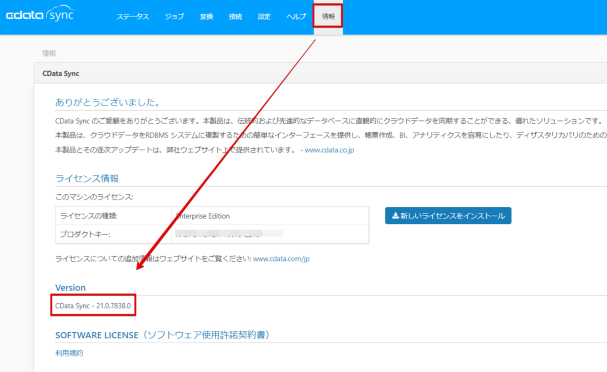Viewport: 607px width, 372px height.
Task: Click the CData Sync logo
Action: pyautogui.click(x=40, y=14)
